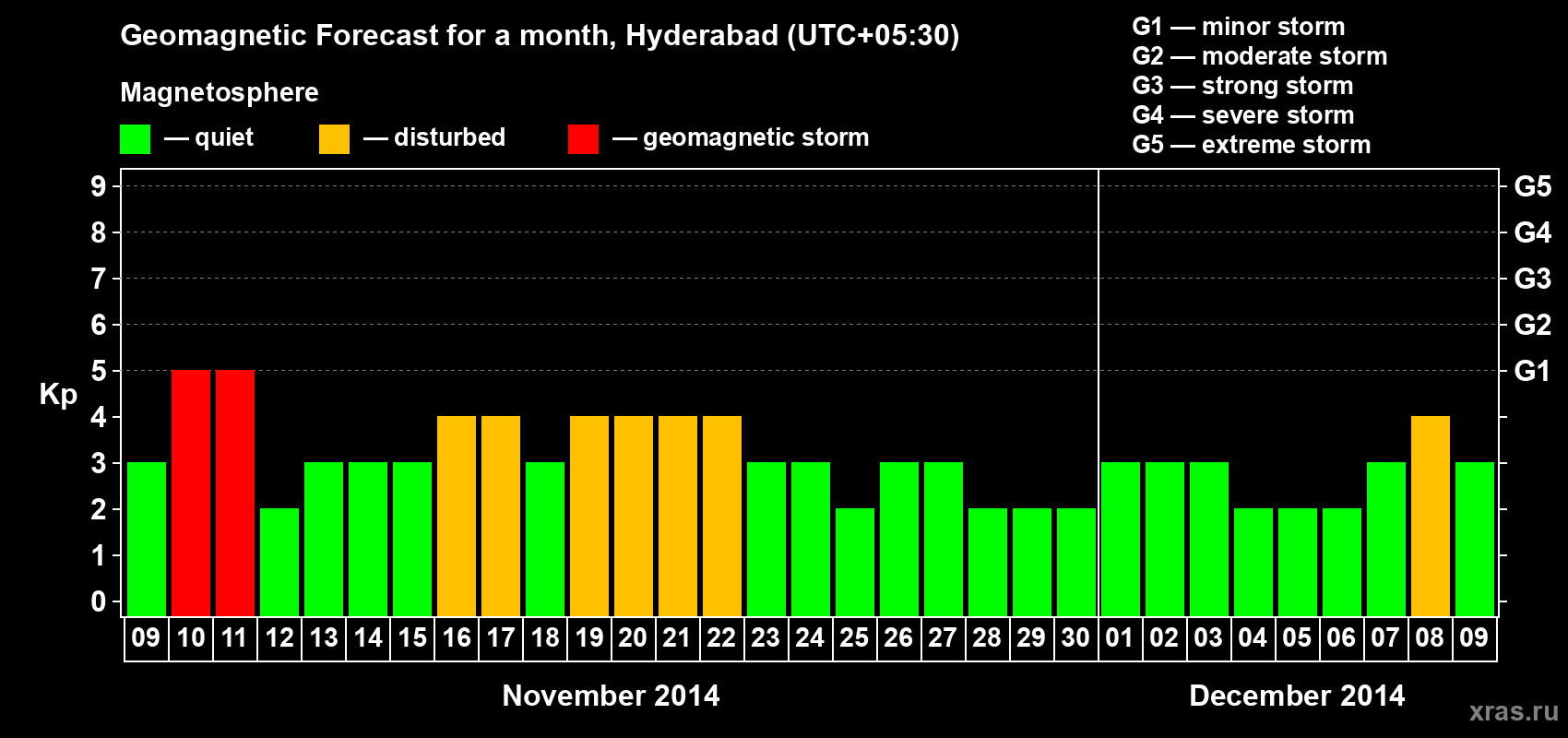The width and height of the screenshot is (1568, 738).
Task: Click date label 24 on the axis
Action: [x=810, y=638]
